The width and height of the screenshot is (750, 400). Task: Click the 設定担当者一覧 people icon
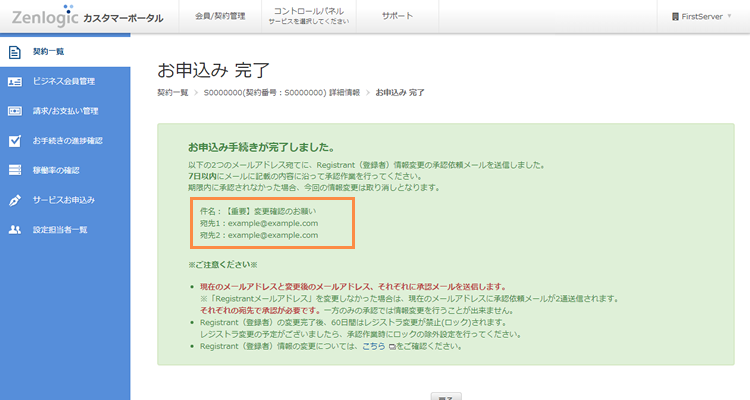(x=15, y=230)
